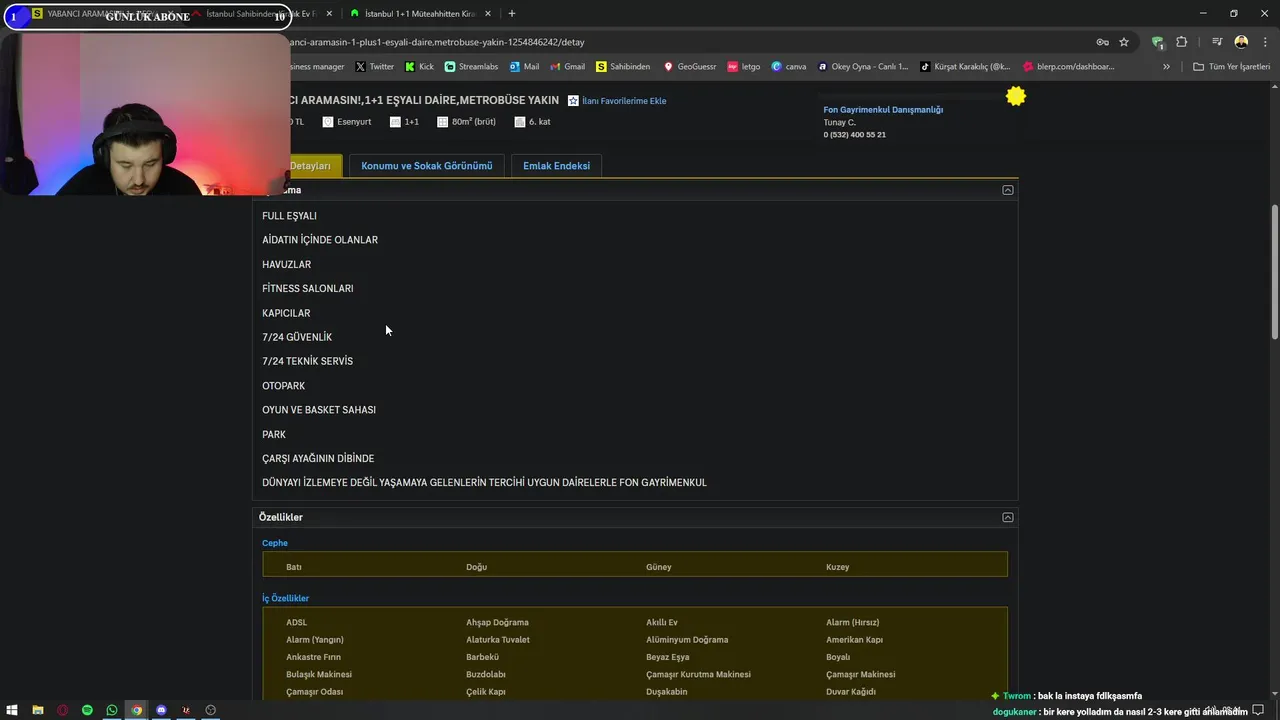Open Chrome profile avatar

(x=1241, y=42)
